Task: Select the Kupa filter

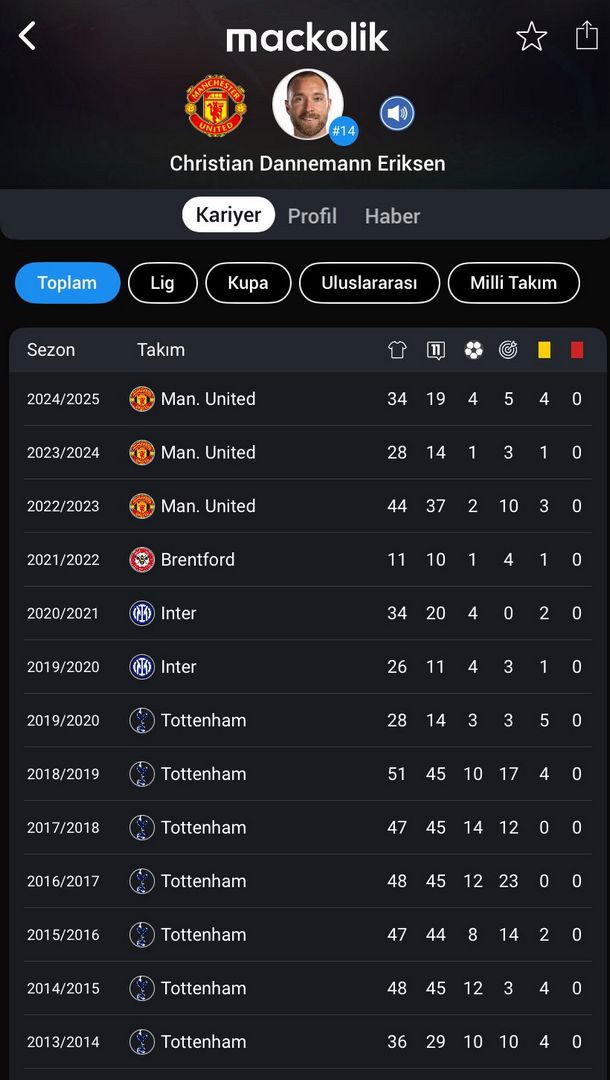Action: point(248,283)
